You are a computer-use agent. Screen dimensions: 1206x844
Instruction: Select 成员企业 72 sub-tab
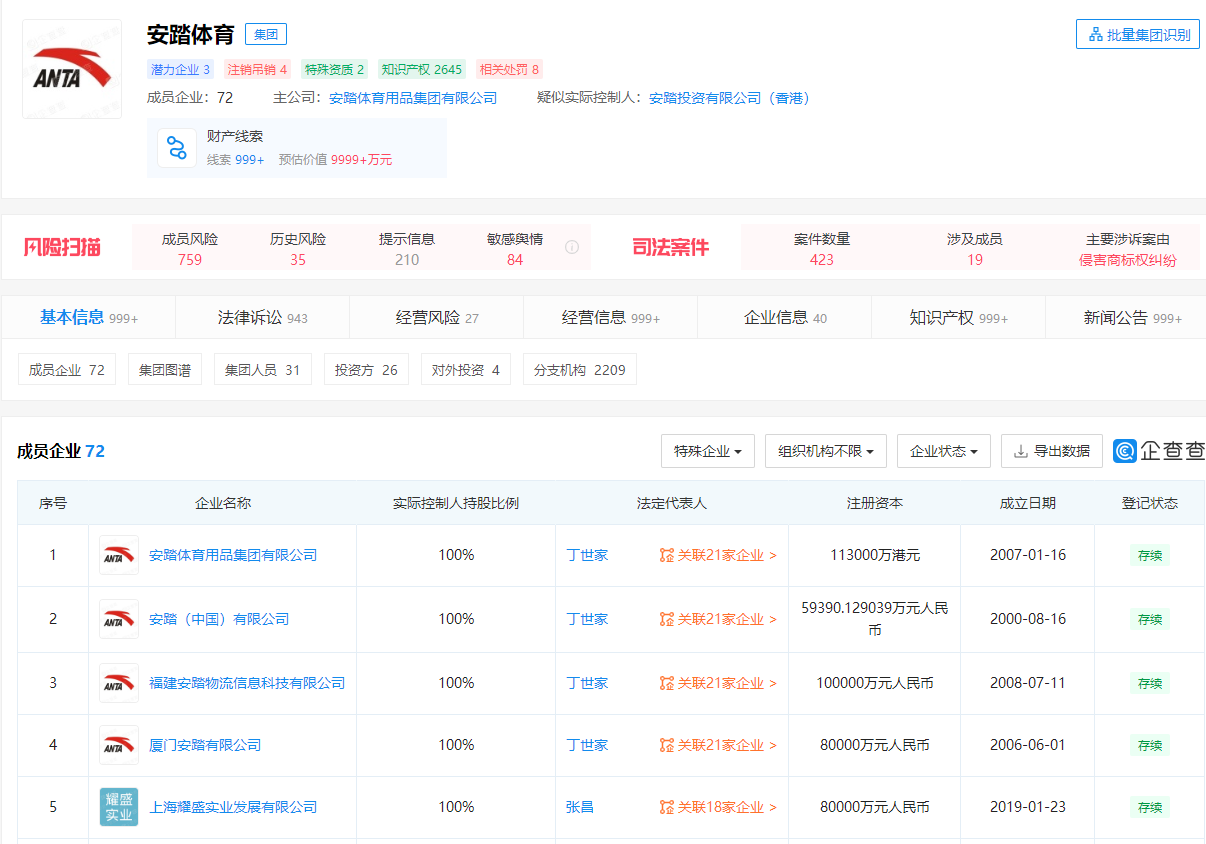[67, 370]
